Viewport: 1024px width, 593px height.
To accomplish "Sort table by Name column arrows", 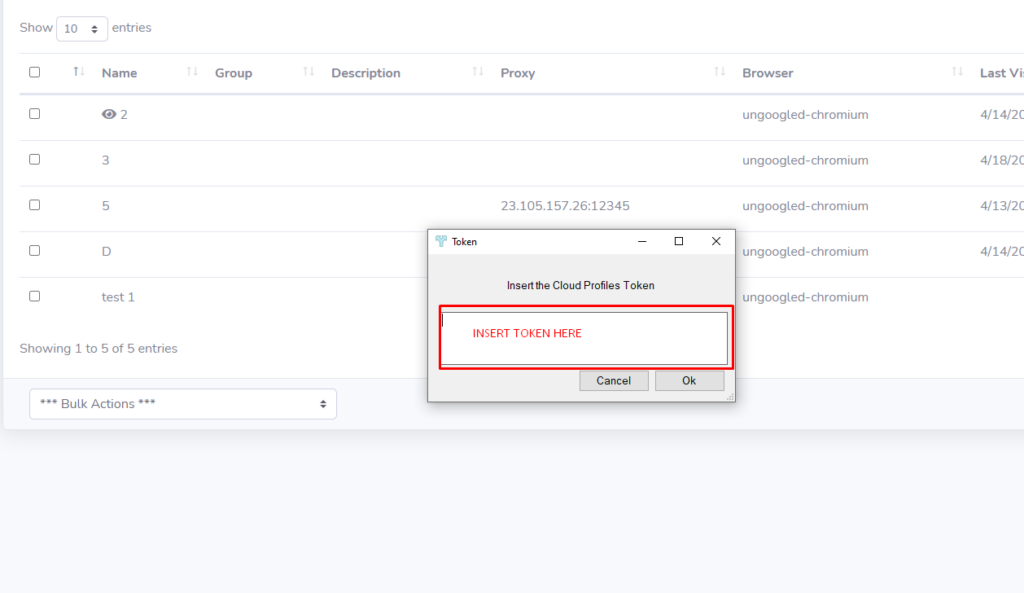I will [x=192, y=72].
